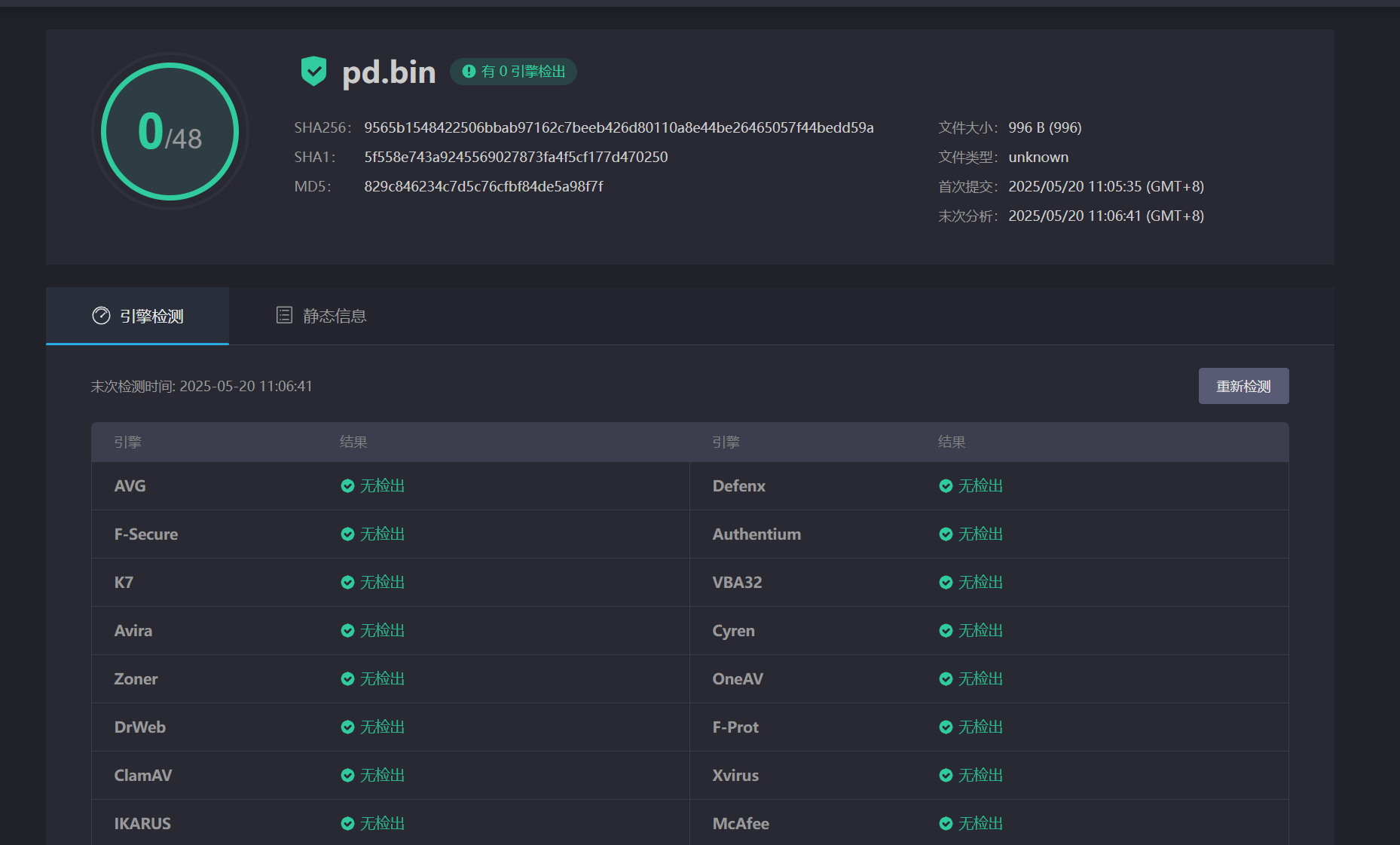Click the green check icon in the McAfee row

tap(946, 824)
